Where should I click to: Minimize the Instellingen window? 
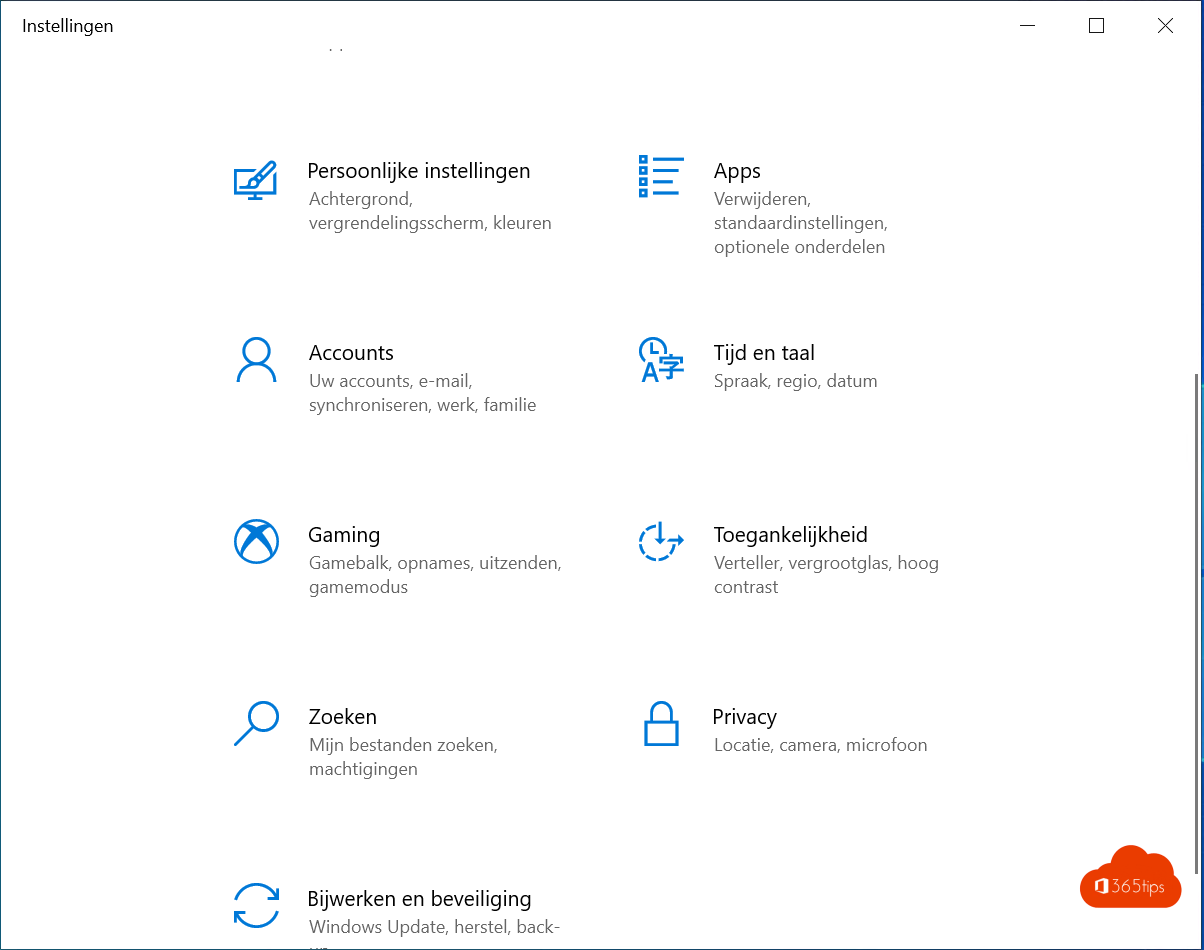tap(1027, 26)
